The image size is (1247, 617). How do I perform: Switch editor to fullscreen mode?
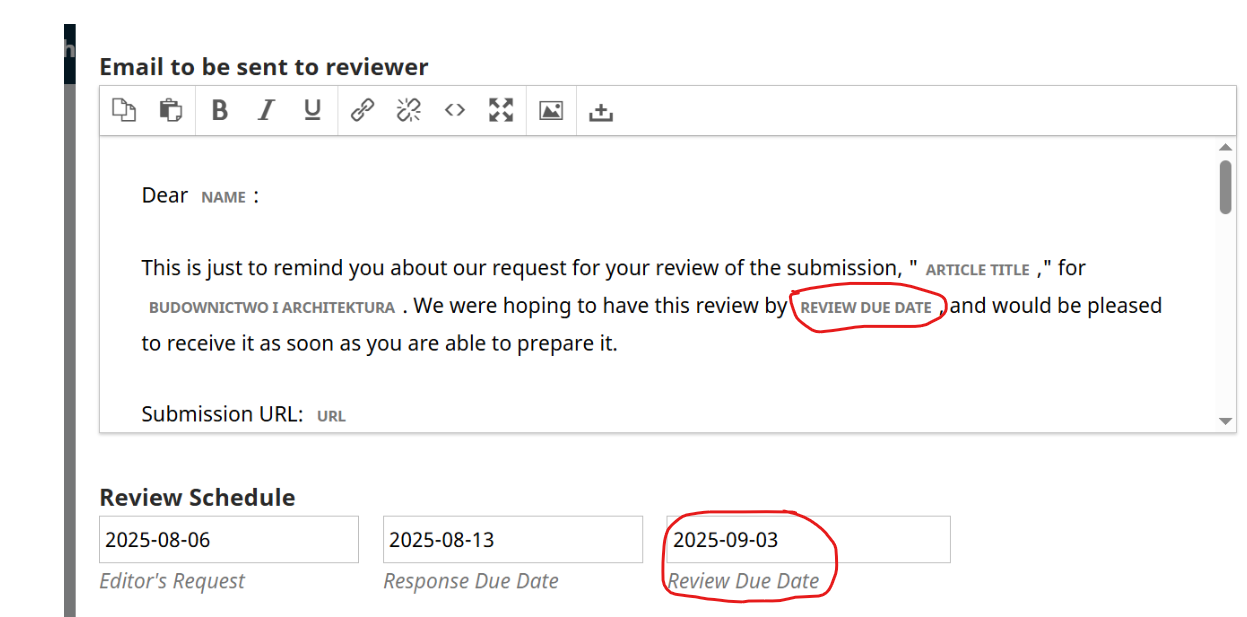pos(501,110)
